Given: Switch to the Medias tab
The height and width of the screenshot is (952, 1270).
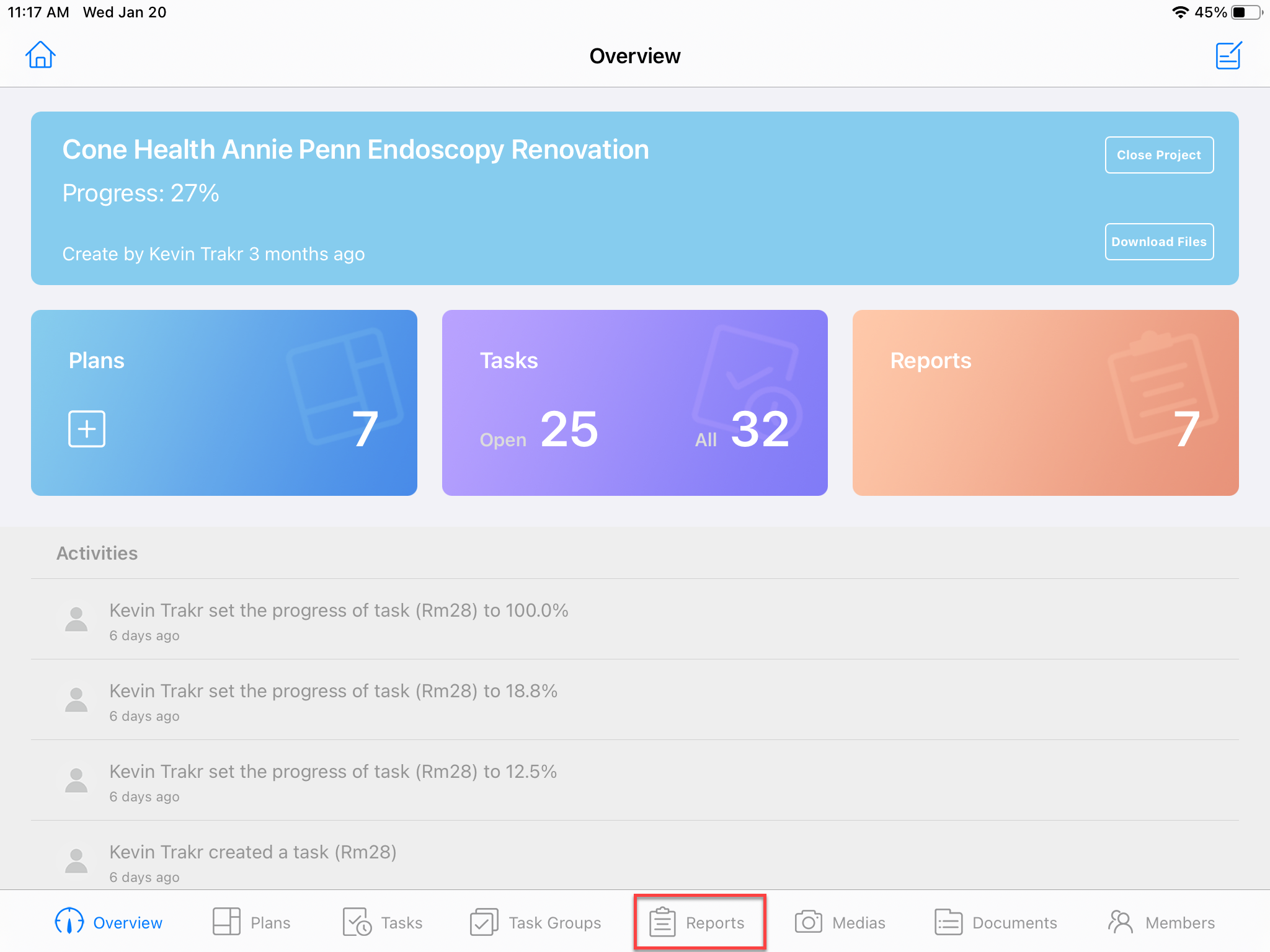Looking at the screenshot, I should pyautogui.click(x=840, y=922).
